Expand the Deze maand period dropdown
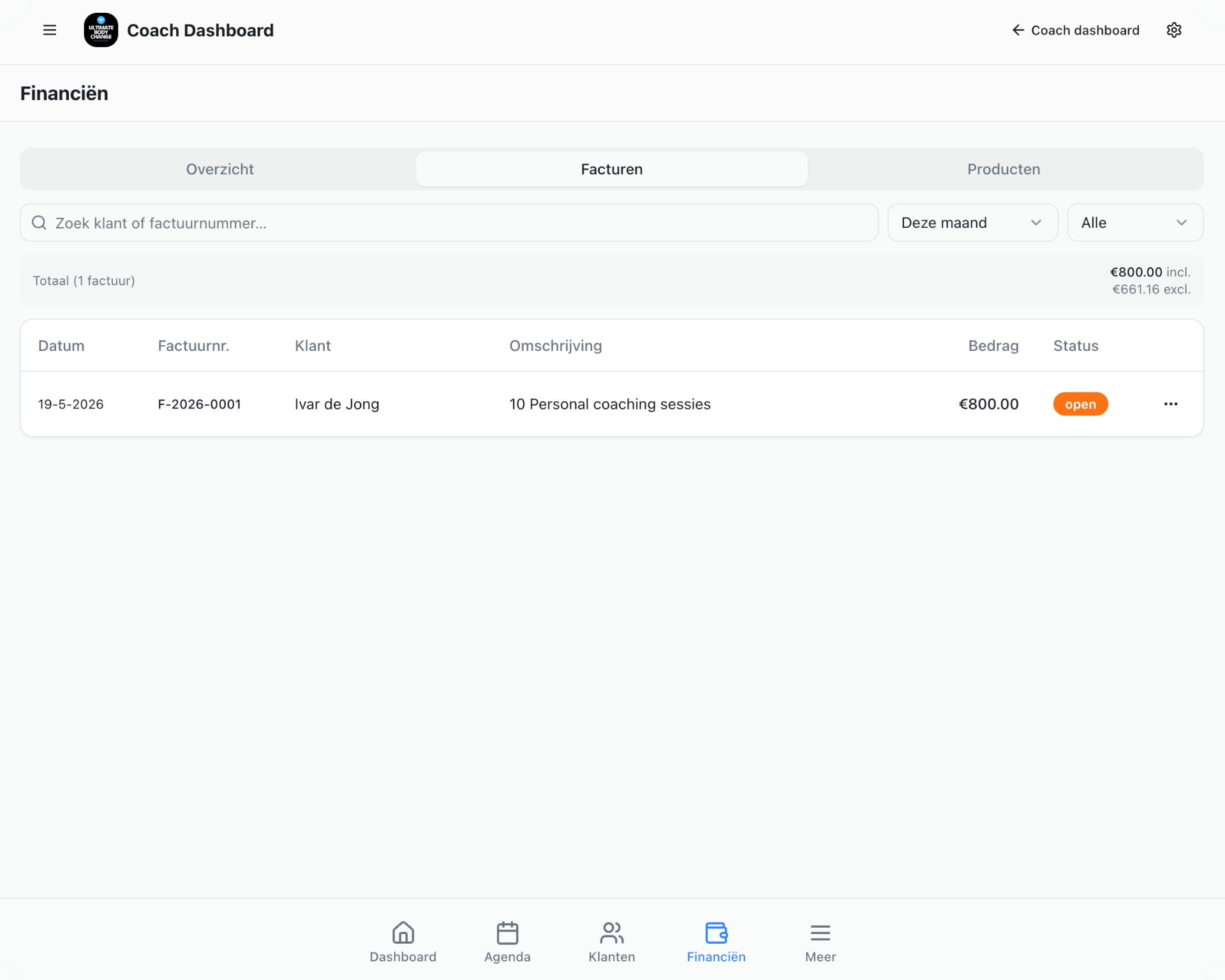The height and width of the screenshot is (980, 1225). click(972, 223)
